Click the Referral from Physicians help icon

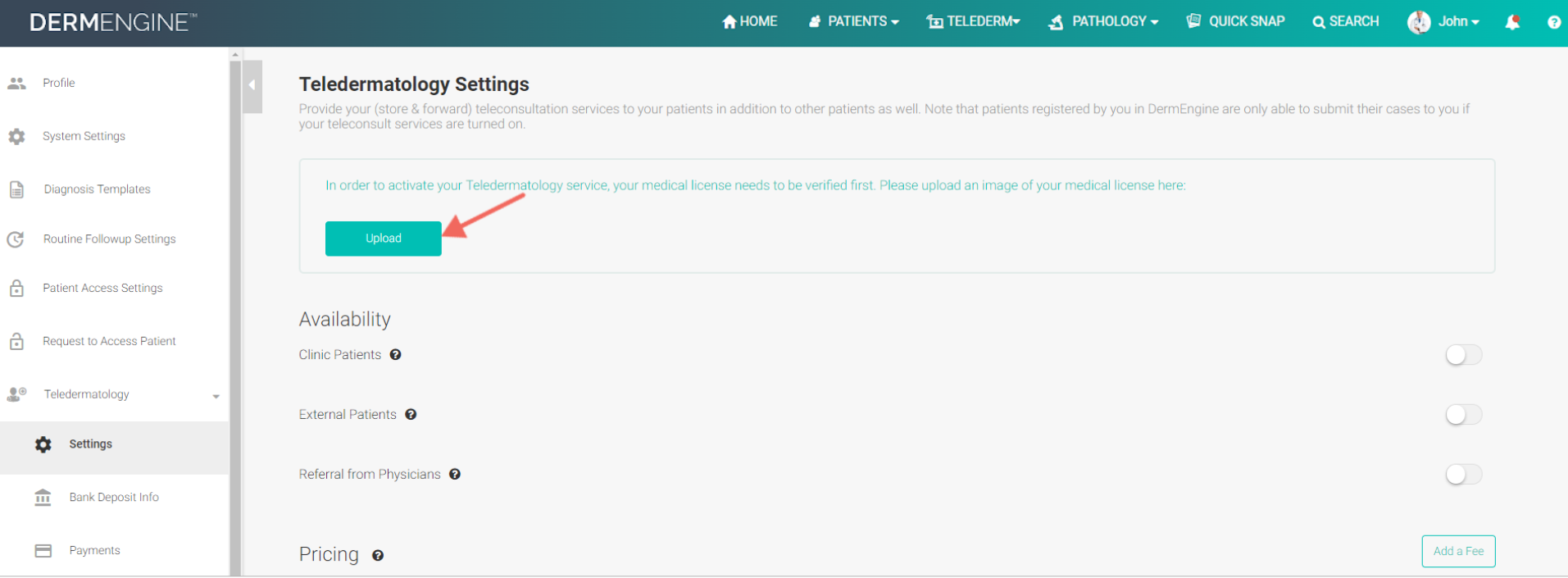[x=455, y=475]
